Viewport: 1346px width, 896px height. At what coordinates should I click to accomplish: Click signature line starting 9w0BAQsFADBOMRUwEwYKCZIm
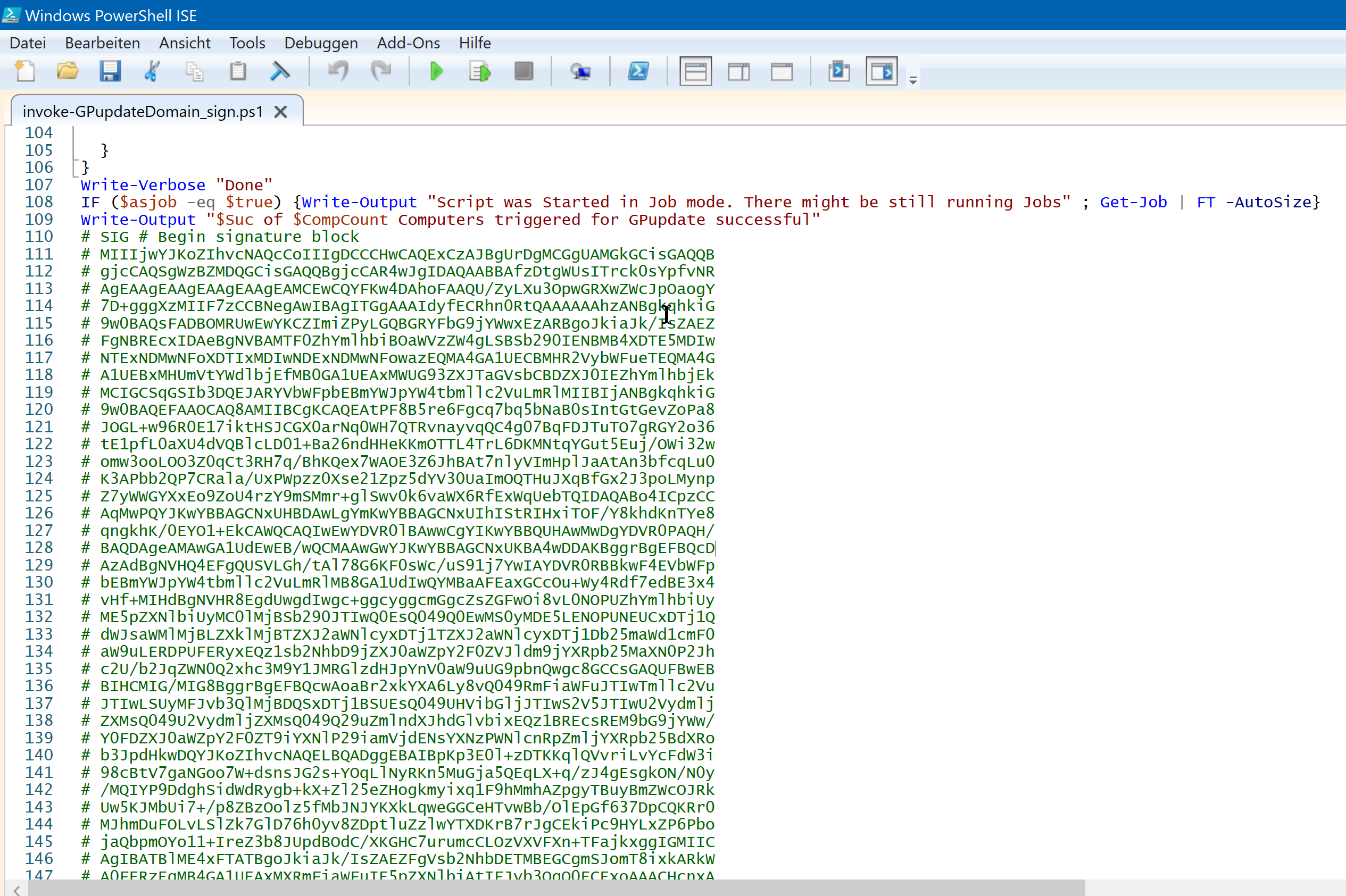coord(398,323)
